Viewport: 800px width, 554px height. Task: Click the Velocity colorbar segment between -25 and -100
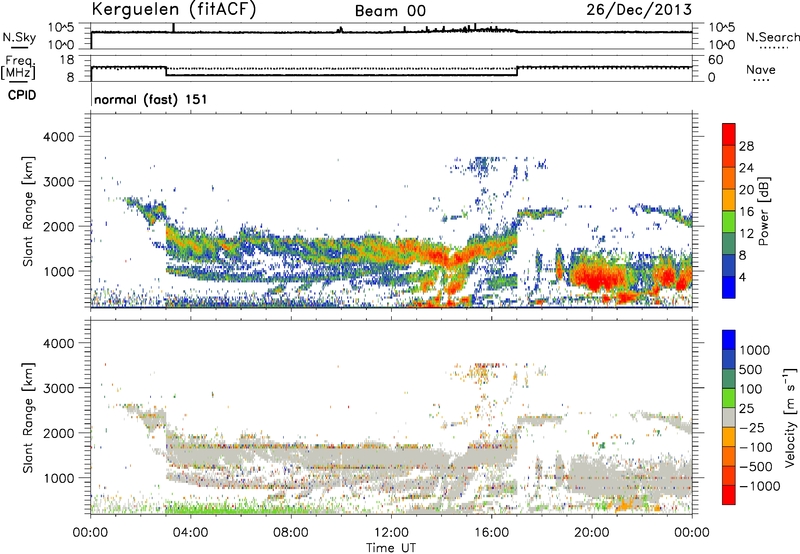pos(729,437)
